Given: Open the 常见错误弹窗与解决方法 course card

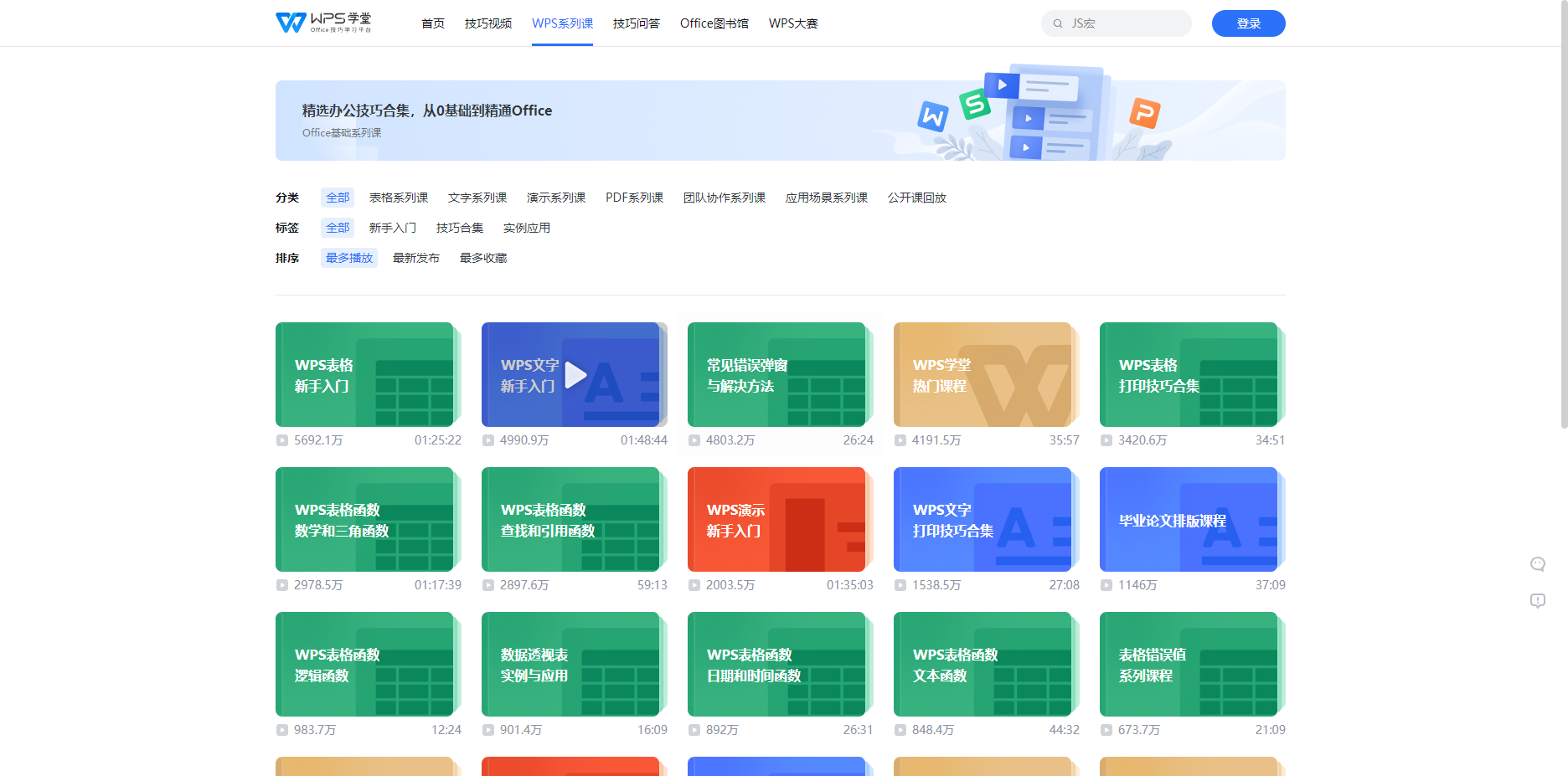Looking at the screenshot, I should pyautogui.click(x=781, y=375).
